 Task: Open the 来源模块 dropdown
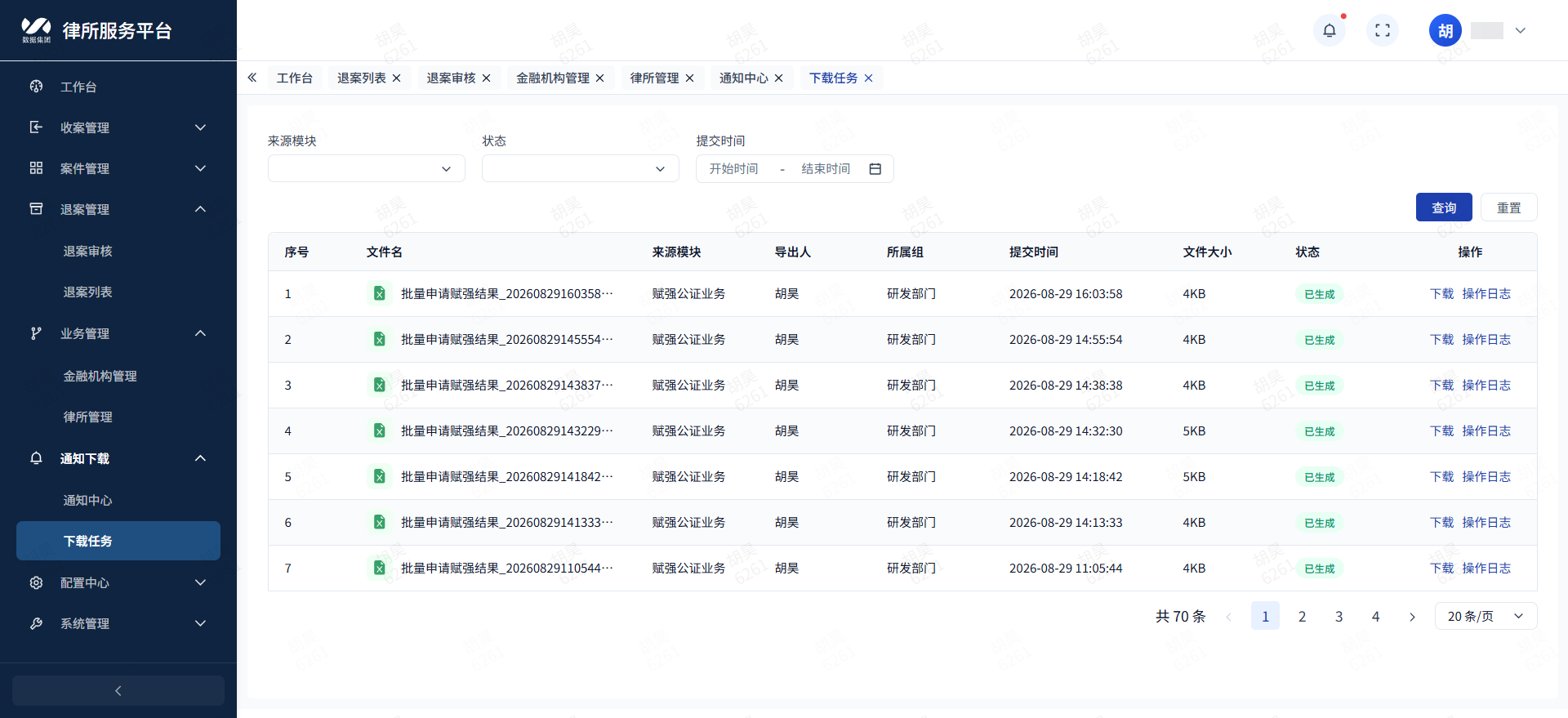pos(367,169)
